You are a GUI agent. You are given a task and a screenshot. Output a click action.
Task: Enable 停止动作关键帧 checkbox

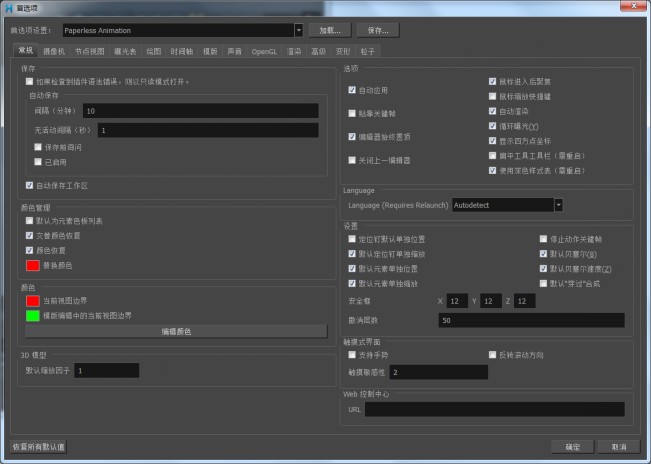[x=543, y=239]
